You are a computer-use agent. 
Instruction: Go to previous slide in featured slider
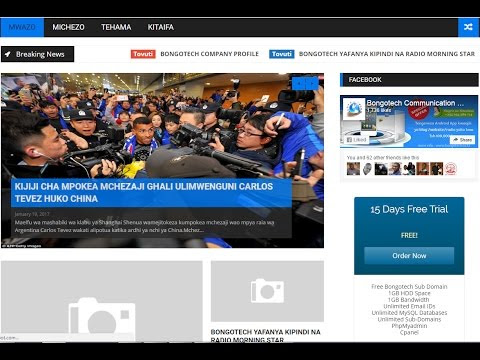pos(299,83)
